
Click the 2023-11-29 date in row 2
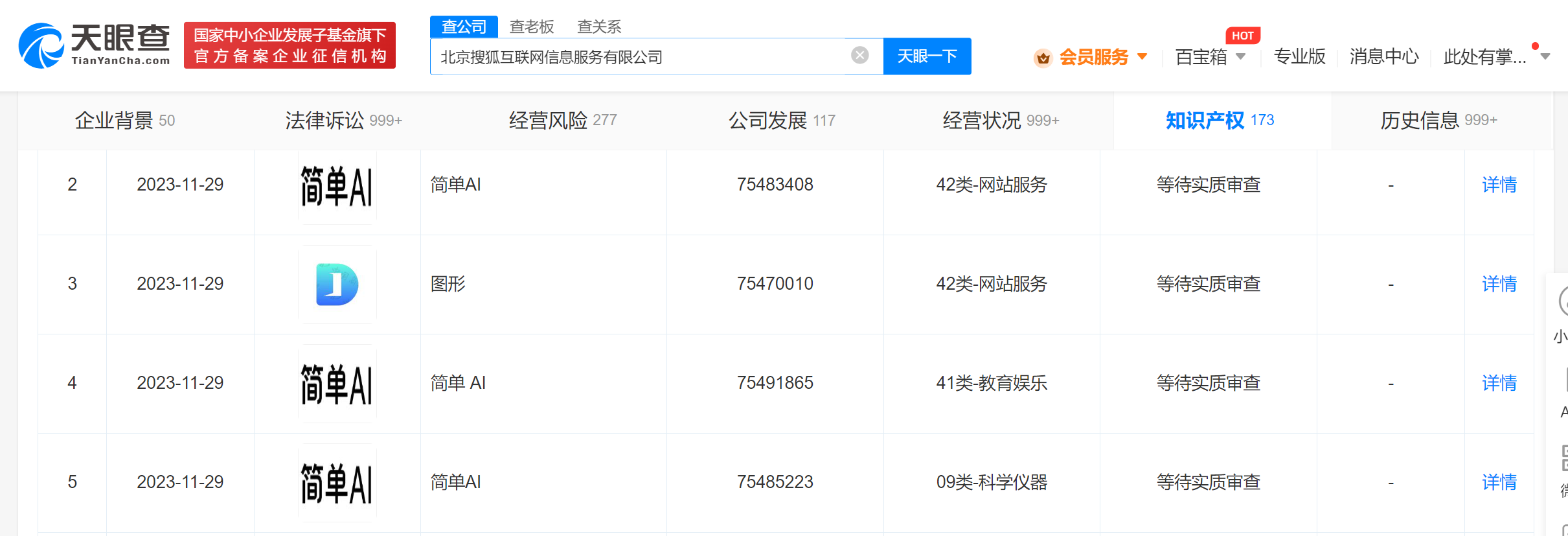pyautogui.click(x=180, y=185)
